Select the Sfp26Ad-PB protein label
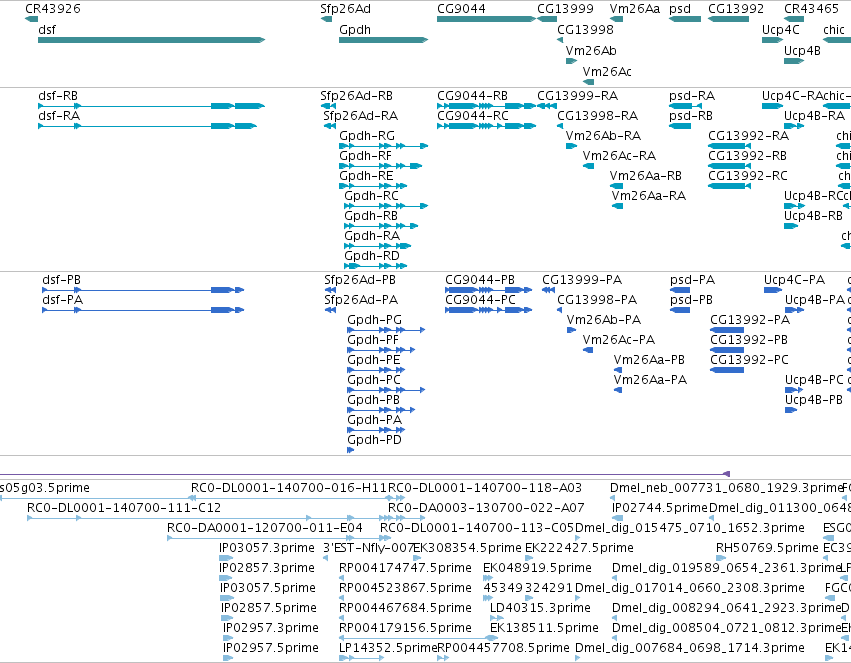The height and width of the screenshot is (663, 851). 359,280
